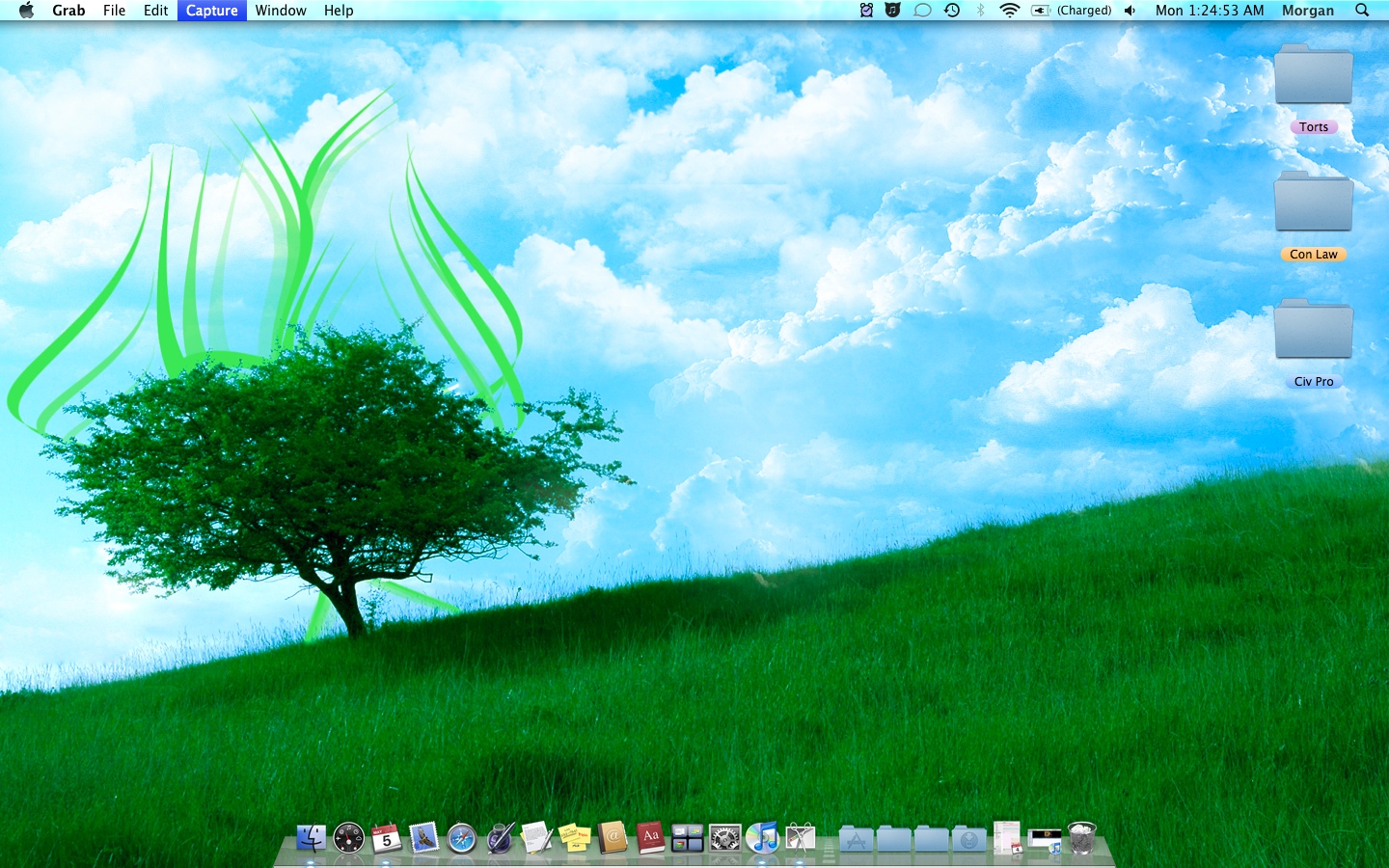Open the volume speaker menu

point(1130,11)
